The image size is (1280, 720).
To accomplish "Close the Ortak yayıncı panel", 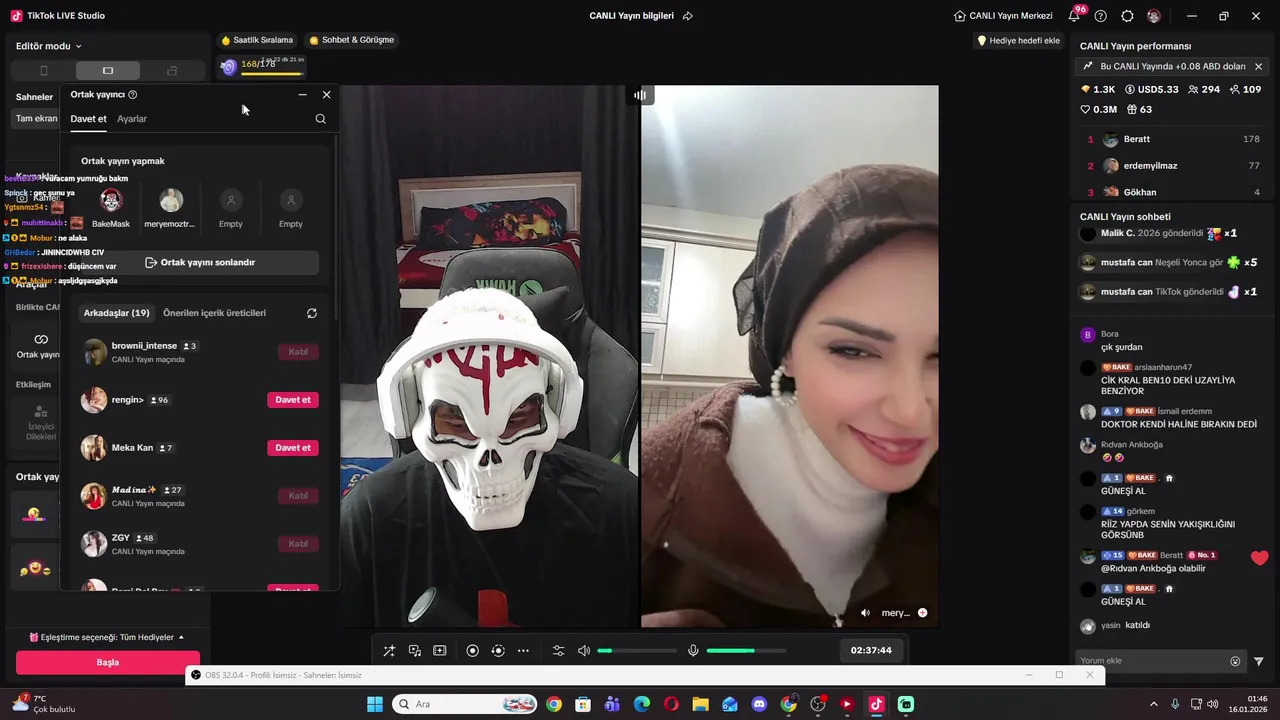I will click(326, 95).
